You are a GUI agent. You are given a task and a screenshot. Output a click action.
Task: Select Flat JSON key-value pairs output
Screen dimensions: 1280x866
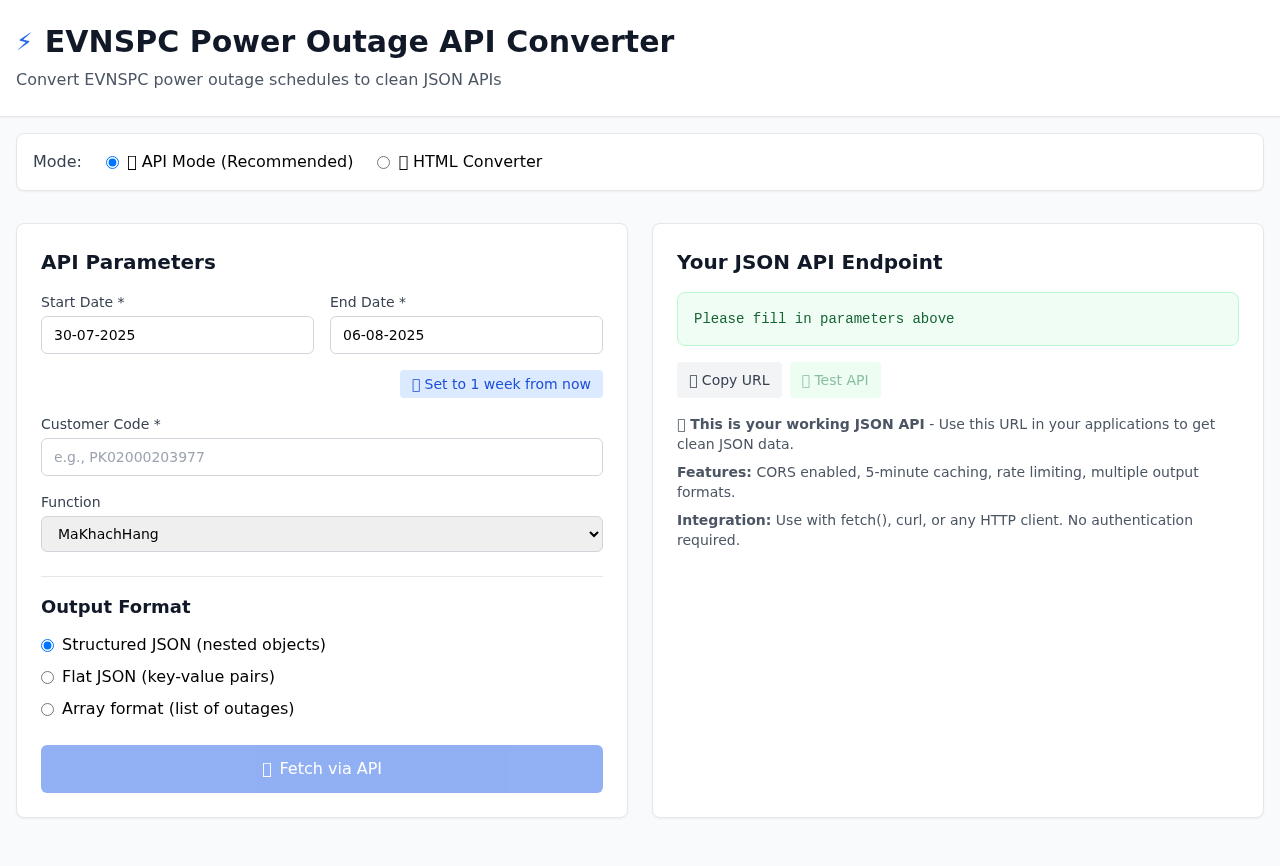tap(46, 677)
